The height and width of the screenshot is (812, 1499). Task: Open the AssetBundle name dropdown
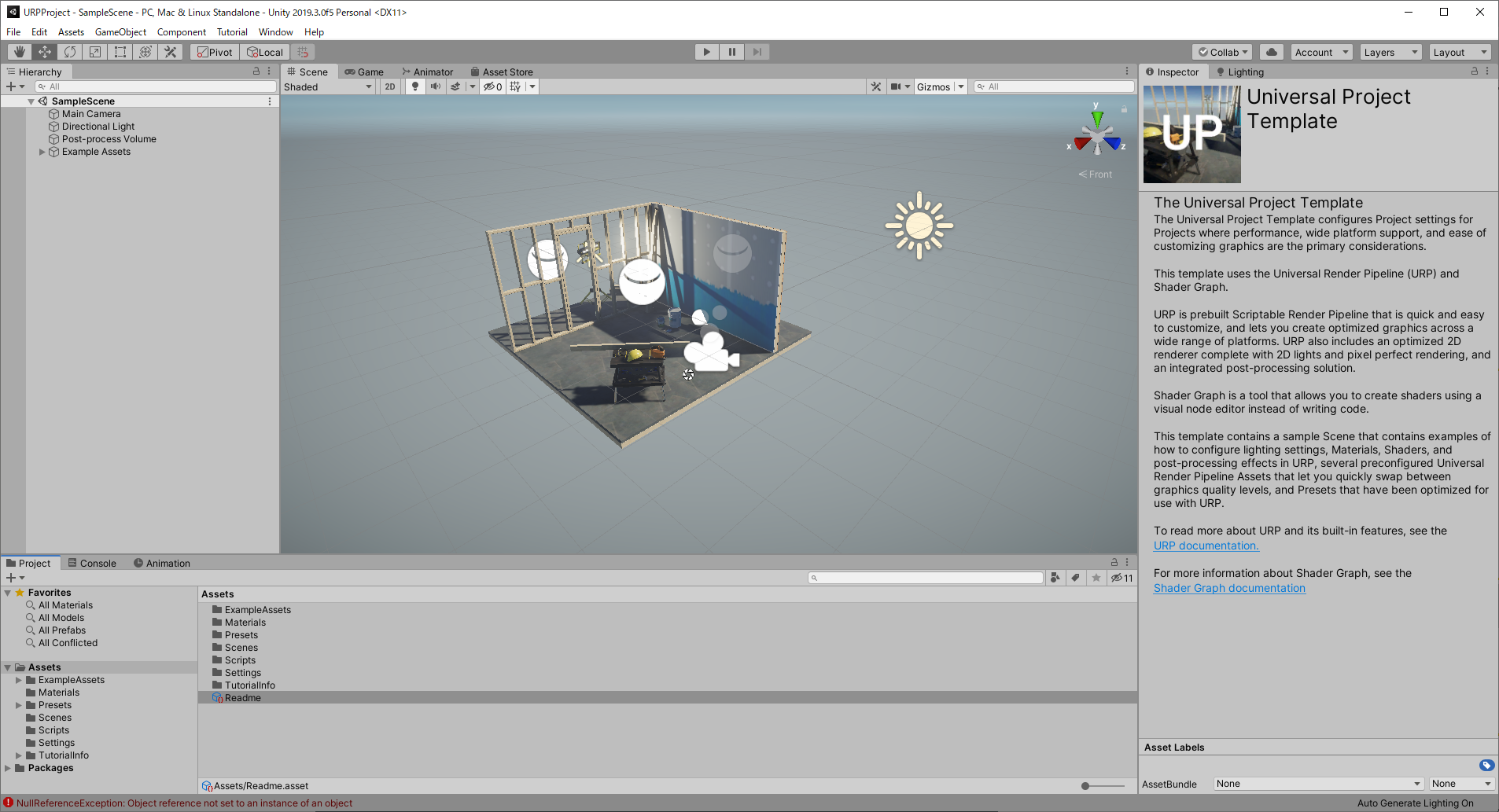(x=1318, y=784)
